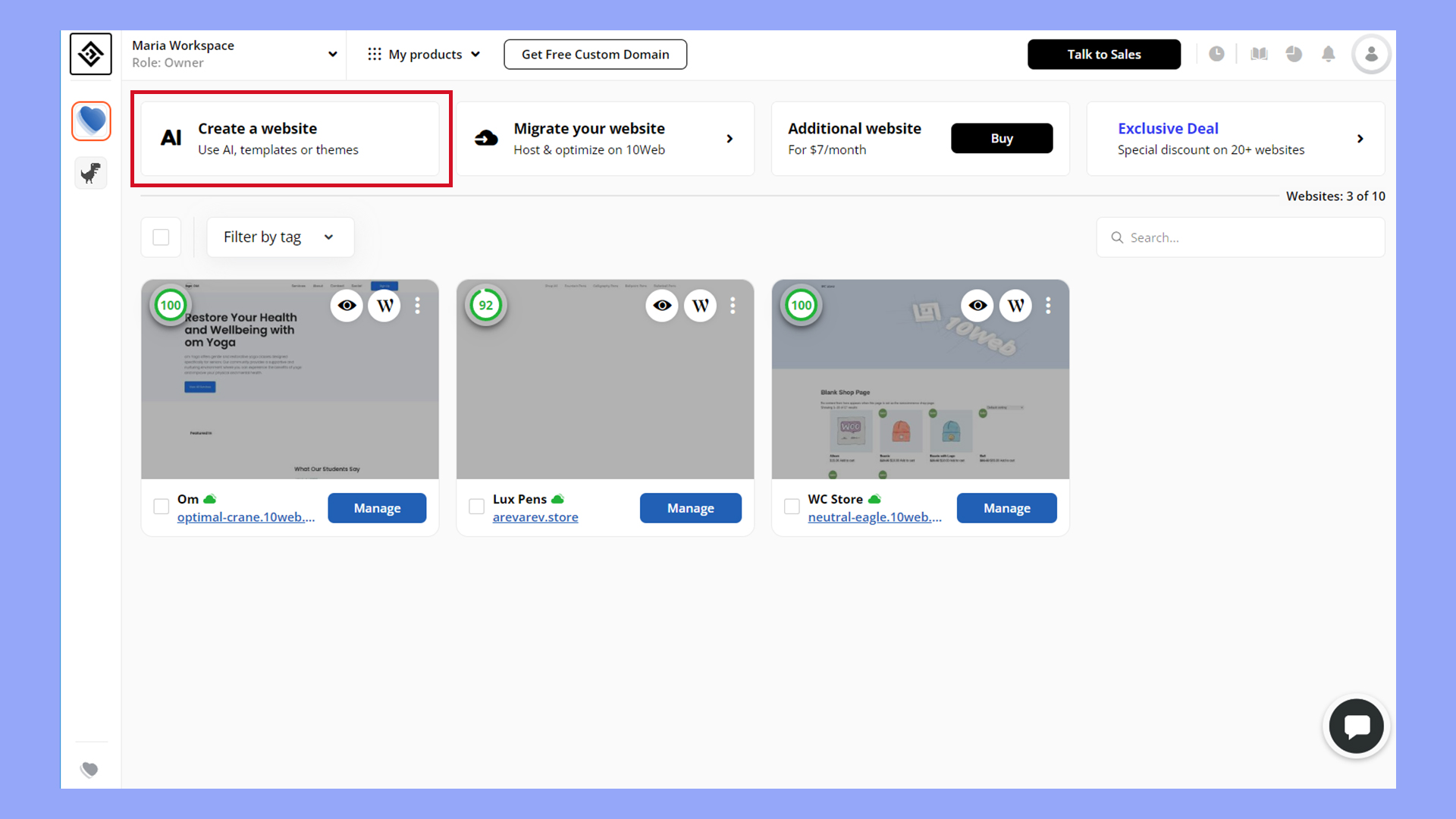Open the dinosaur game icon in sidebar
Image resolution: width=1456 pixels, height=819 pixels.
pos(90,172)
